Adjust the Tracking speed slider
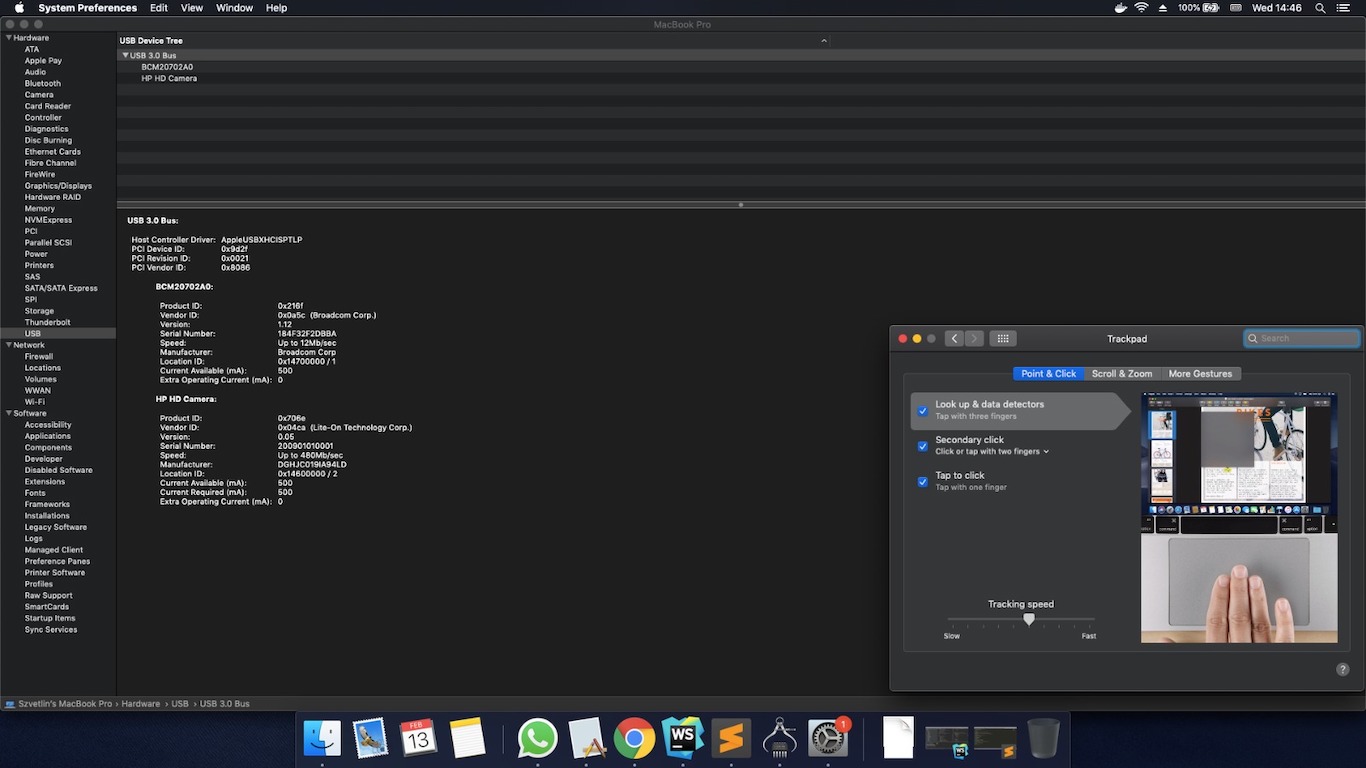Image resolution: width=1366 pixels, height=768 pixels. tap(1029, 620)
